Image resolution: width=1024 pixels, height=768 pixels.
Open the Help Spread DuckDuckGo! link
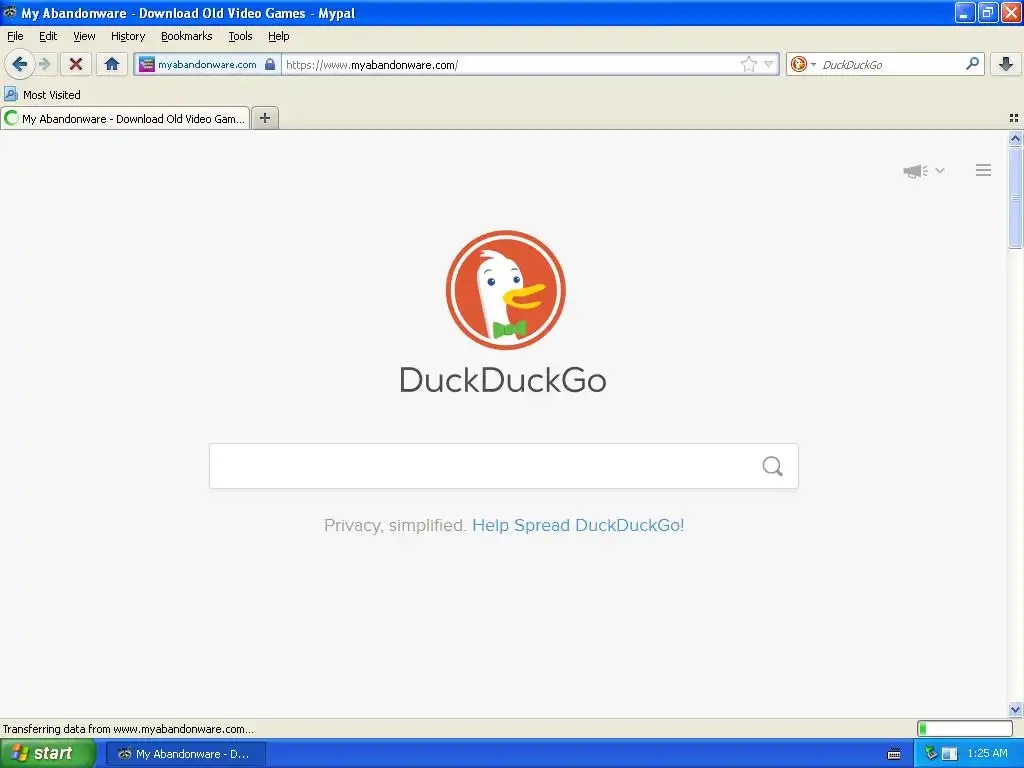point(578,525)
